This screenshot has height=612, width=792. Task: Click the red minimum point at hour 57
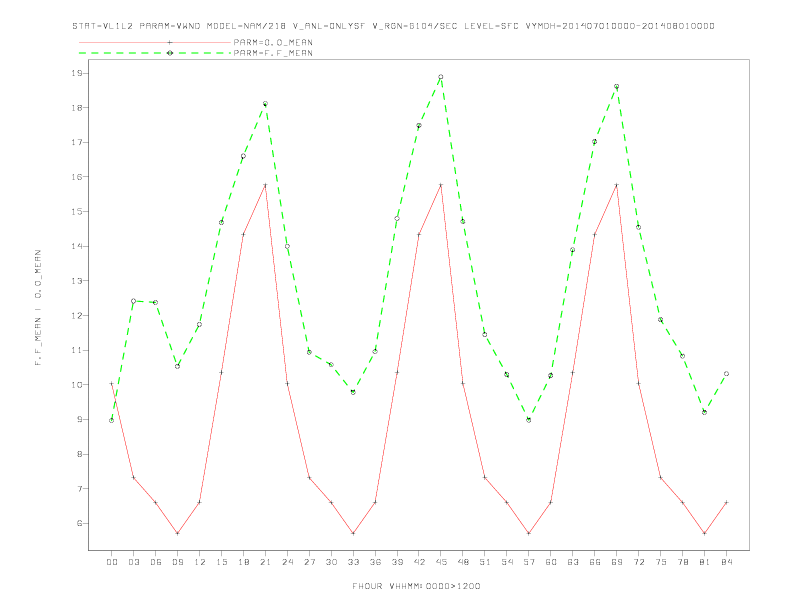(529, 533)
